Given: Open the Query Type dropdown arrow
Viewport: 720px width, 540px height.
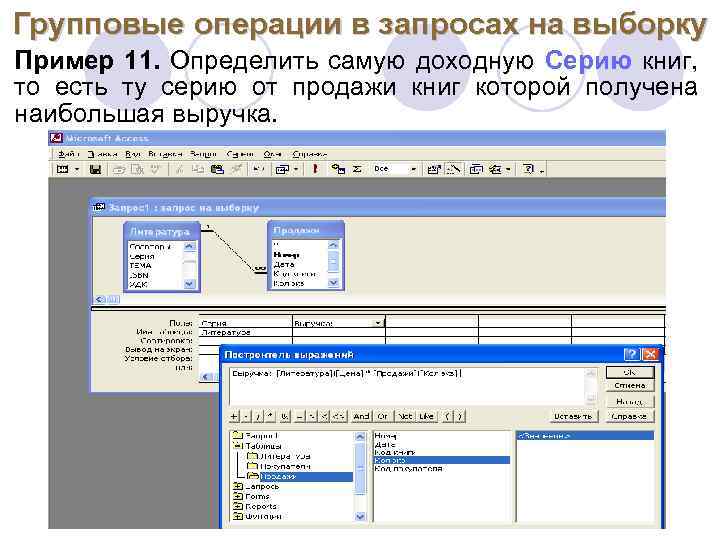Looking at the screenshot, I should (x=296, y=169).
